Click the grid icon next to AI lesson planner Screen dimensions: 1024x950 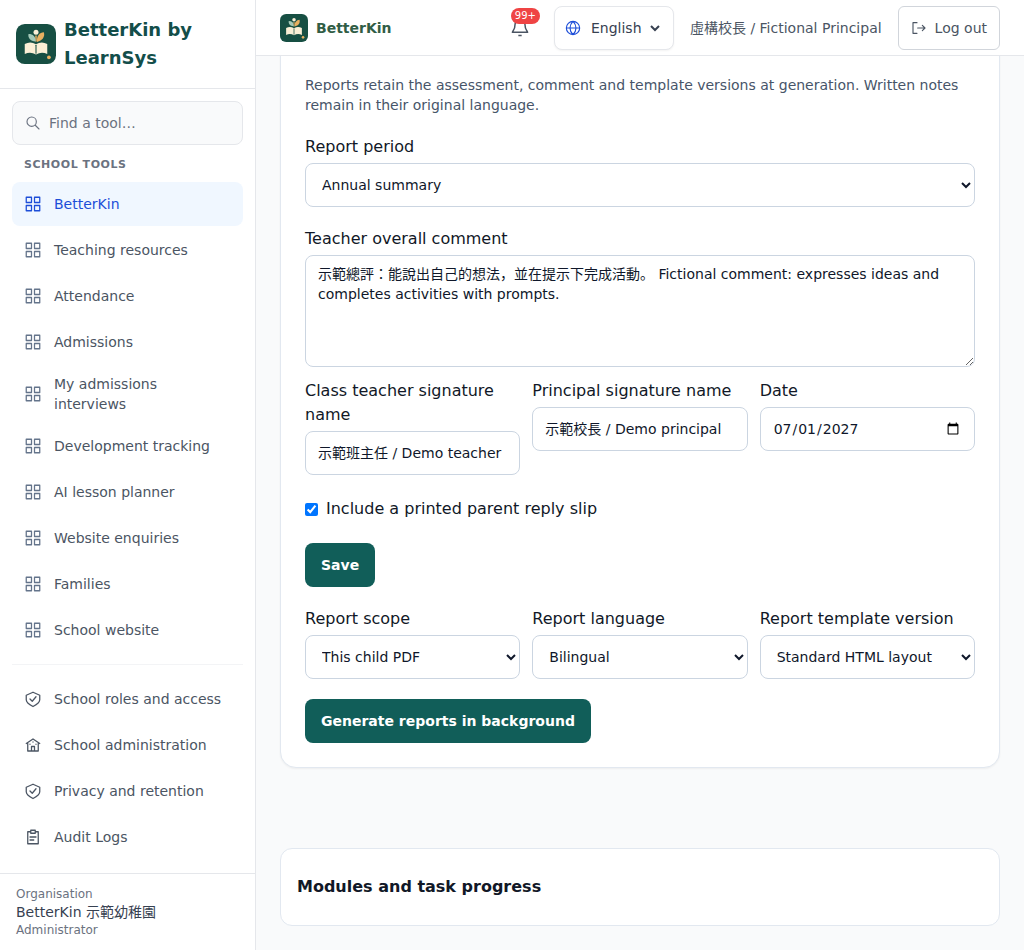(x=33, y=492)
